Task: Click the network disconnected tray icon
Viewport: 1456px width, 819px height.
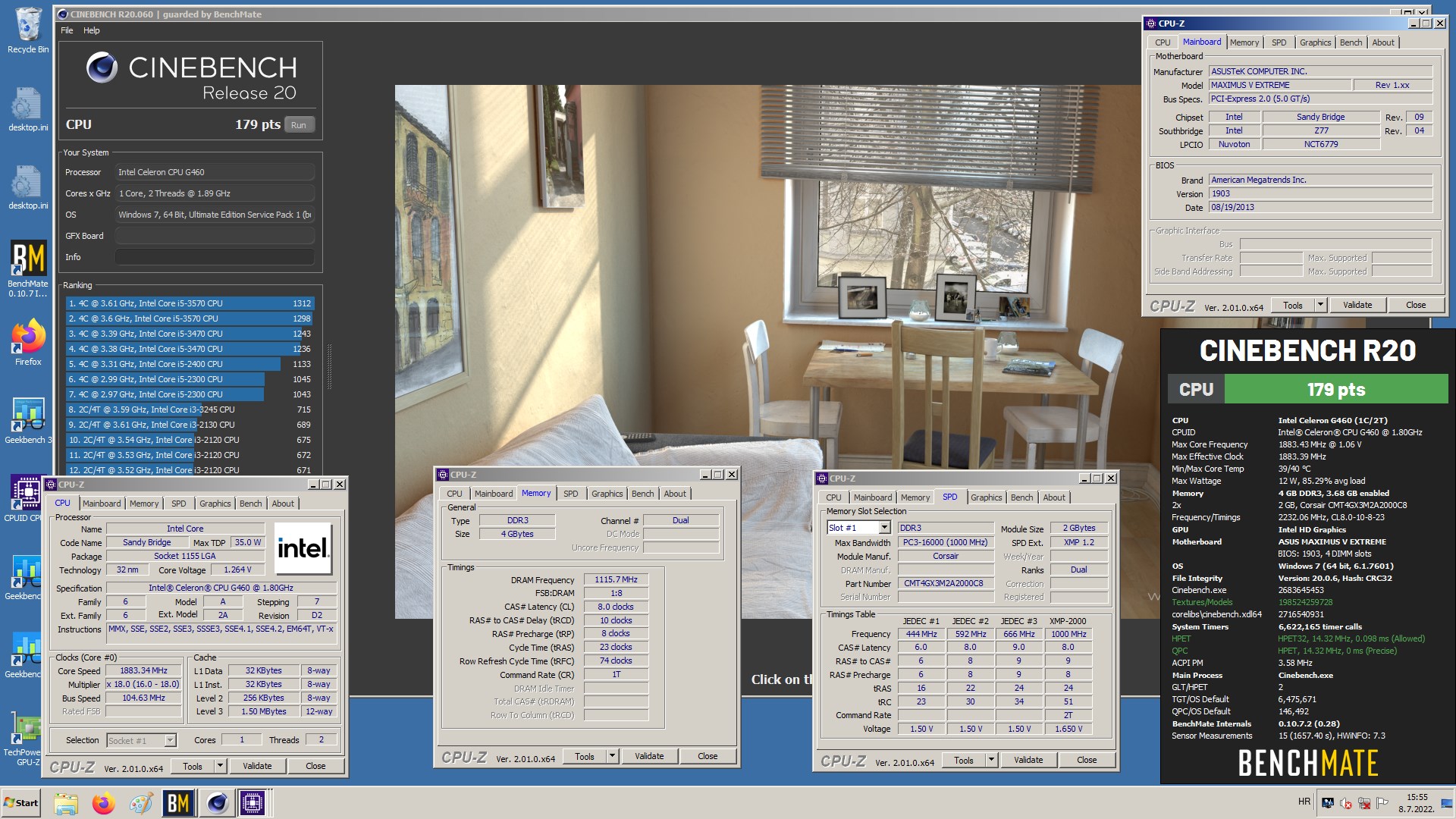Action: (x=1364, y=803)
